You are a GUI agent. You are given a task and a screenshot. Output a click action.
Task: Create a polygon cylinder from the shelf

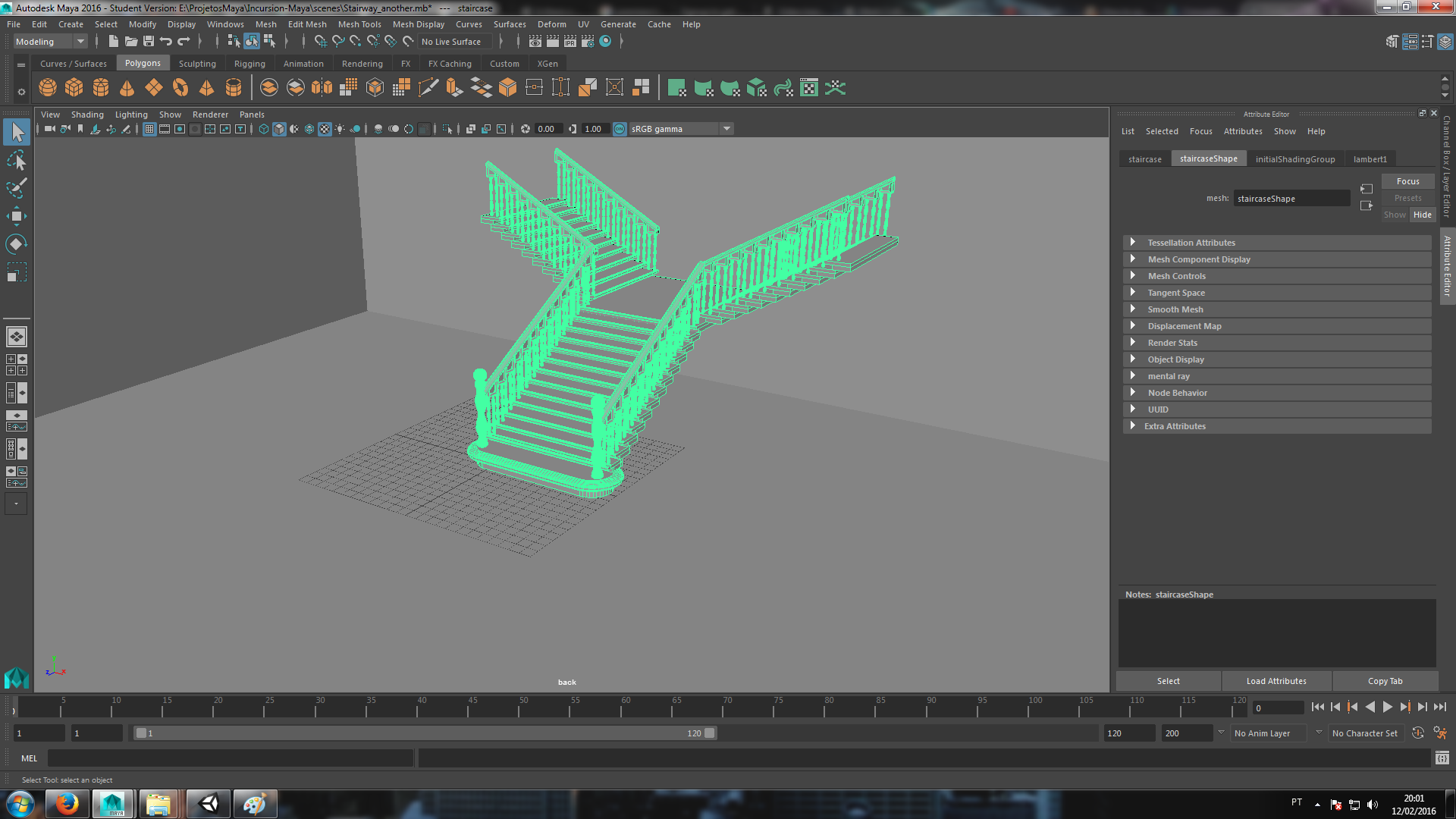(x=101, y=88)
